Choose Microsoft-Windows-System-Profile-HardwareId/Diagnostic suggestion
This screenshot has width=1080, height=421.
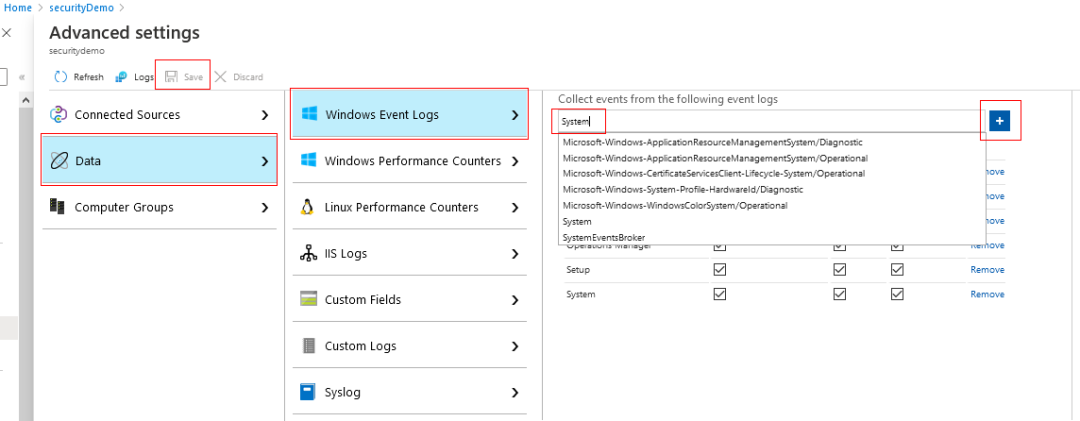click(x=683, y=189)
